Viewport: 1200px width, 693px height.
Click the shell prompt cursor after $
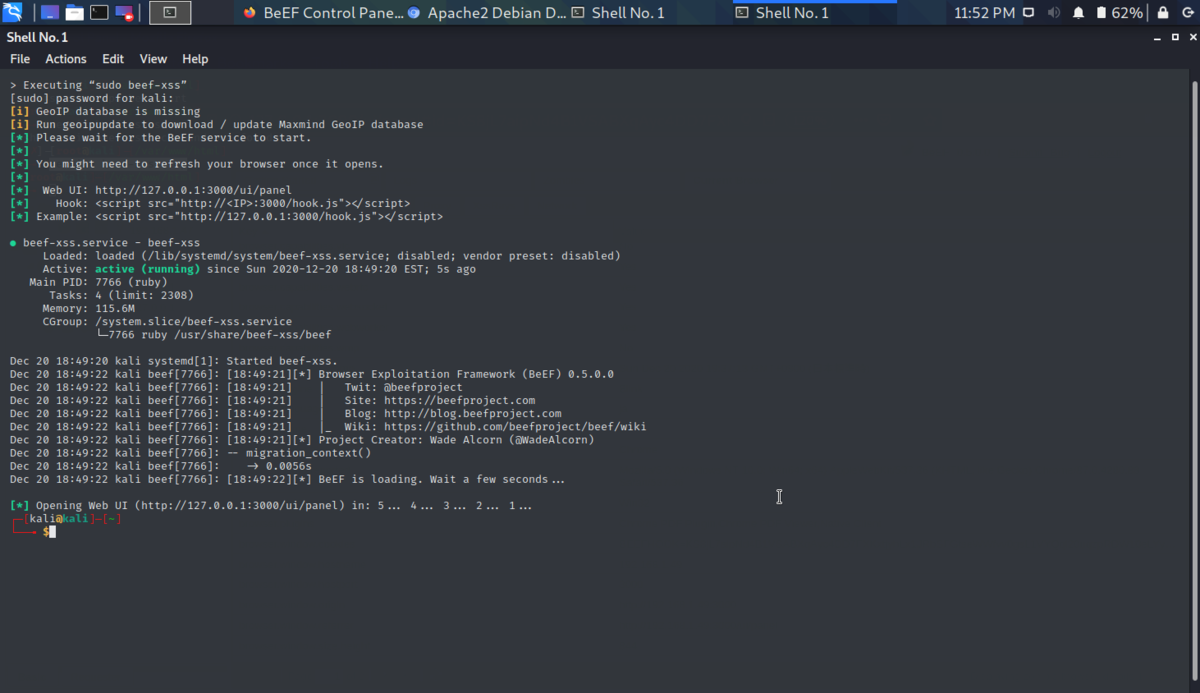pos(52,532)
